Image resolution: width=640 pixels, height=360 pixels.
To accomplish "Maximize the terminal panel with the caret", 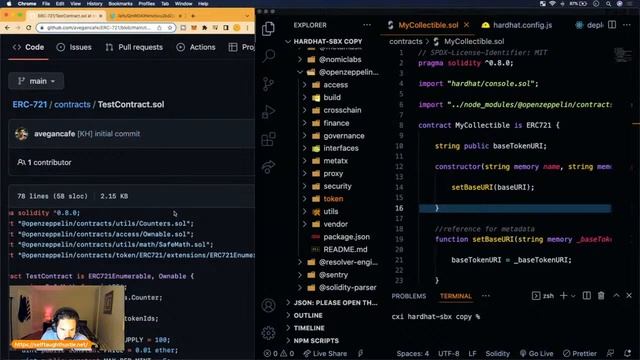I will (x=616, y=296).
